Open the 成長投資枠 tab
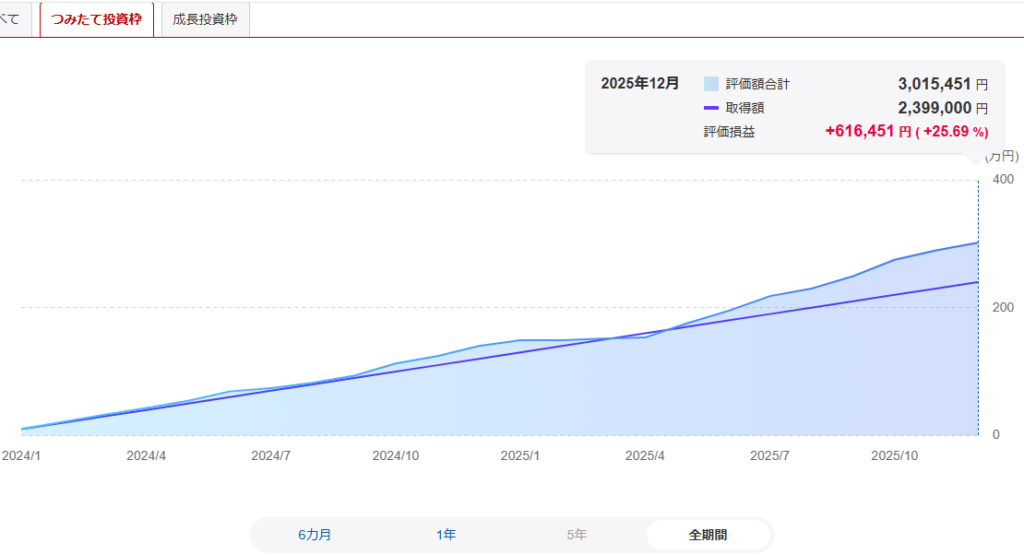This screenshot has width=1024, height=555. (x=205, y=19)
